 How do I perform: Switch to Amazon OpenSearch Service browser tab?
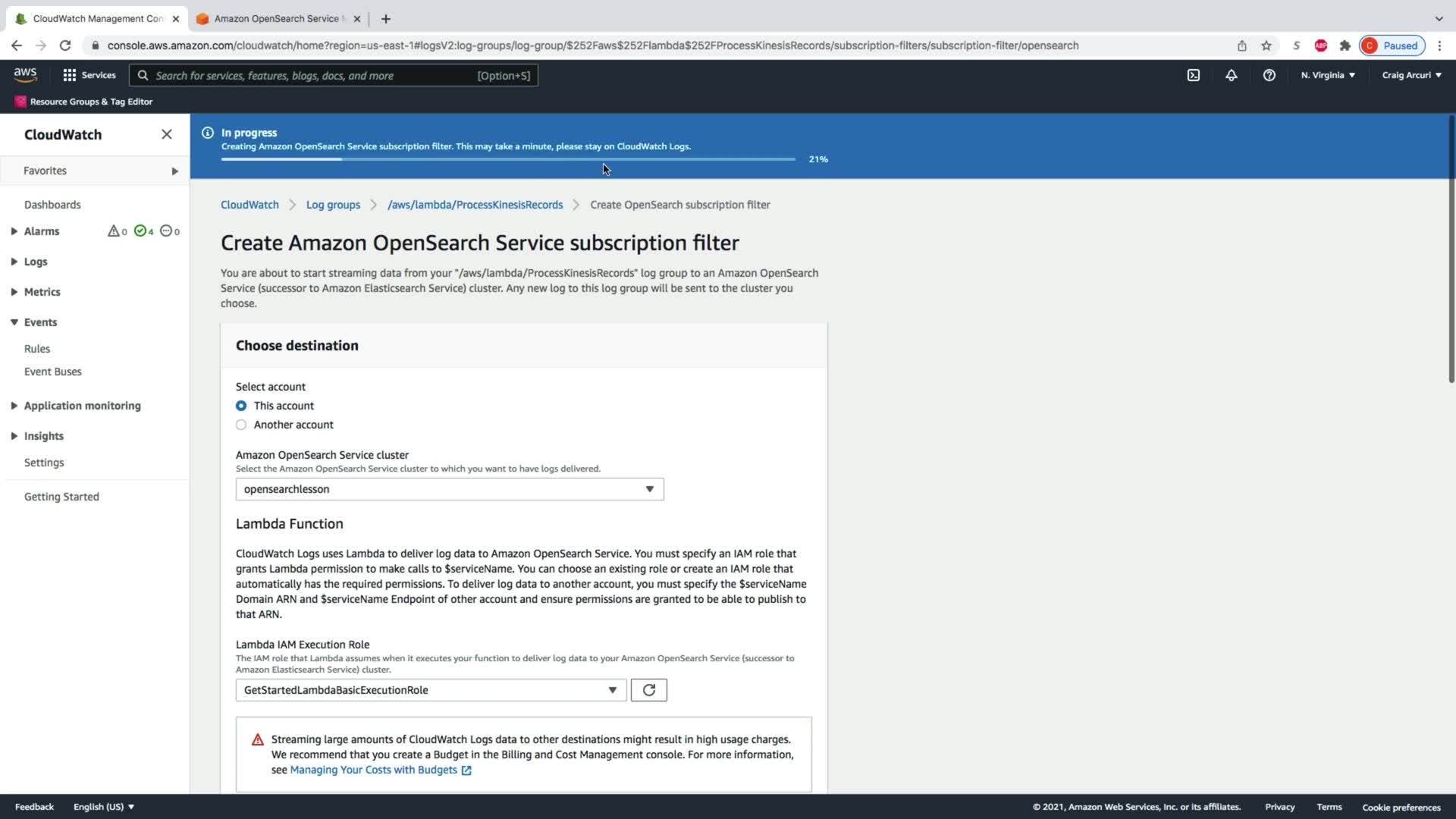point(276,18)
